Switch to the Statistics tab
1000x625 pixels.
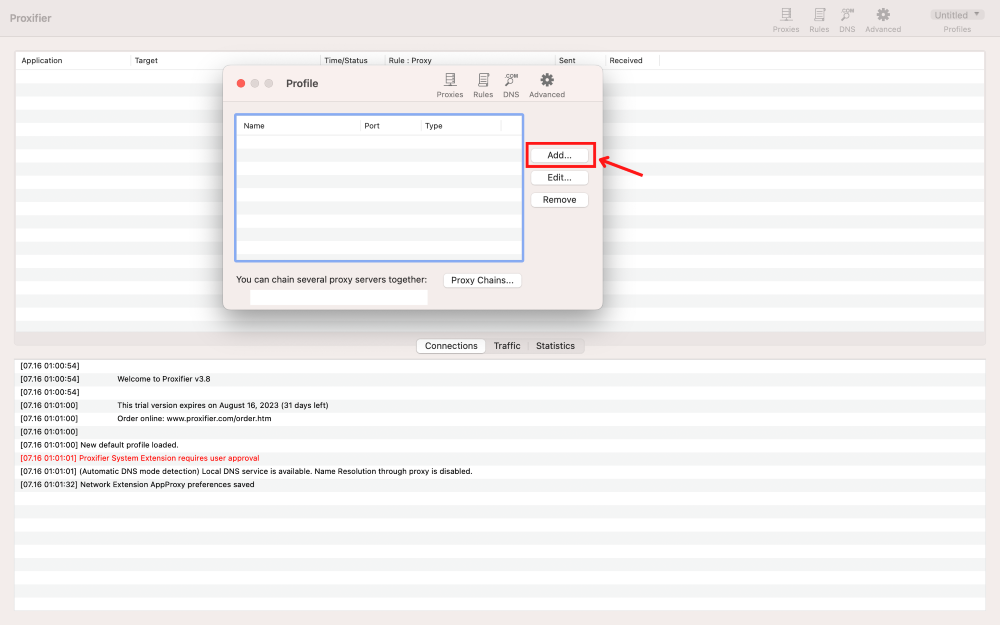(x=555, y=346)
